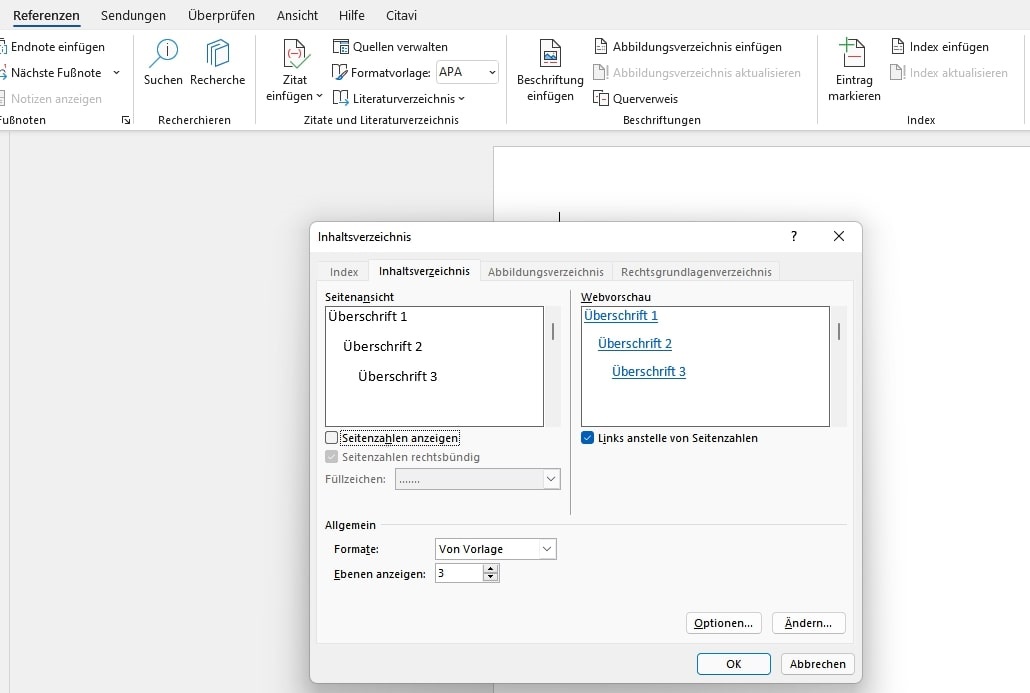1030x693 pixels.
Task: Confirm the dialog with OK
Action: (x=733, y=664)
